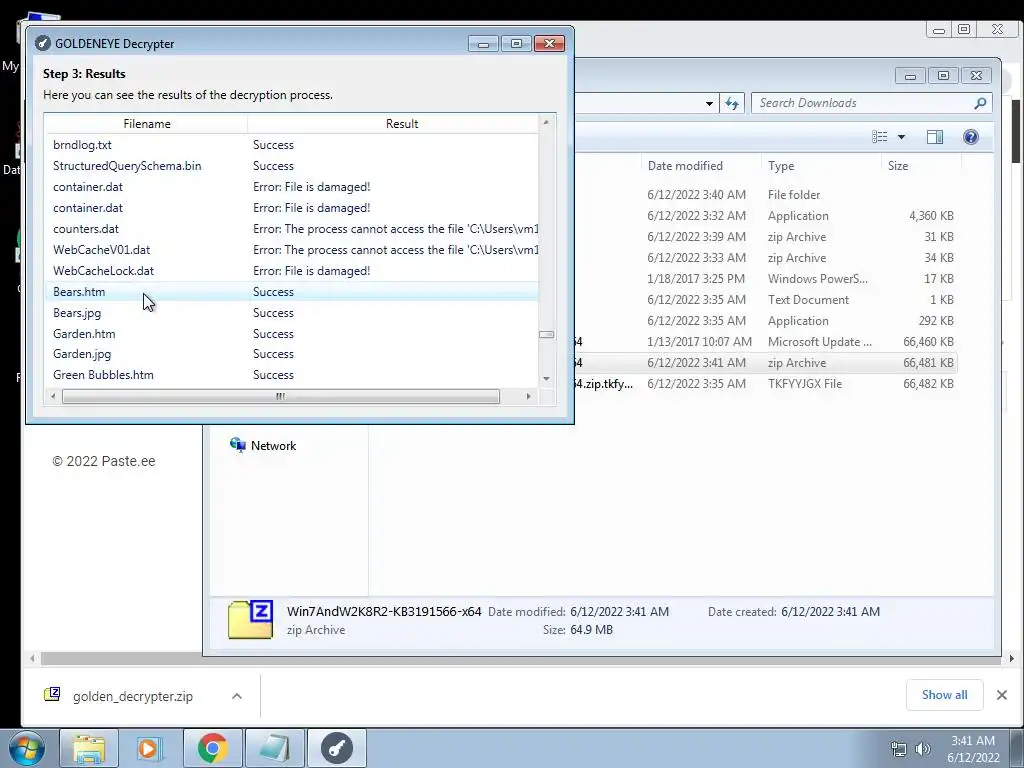Close the Chrome downloads bar
Image resolution: width=1024 pixels, height=768 pixels.
1002,695
